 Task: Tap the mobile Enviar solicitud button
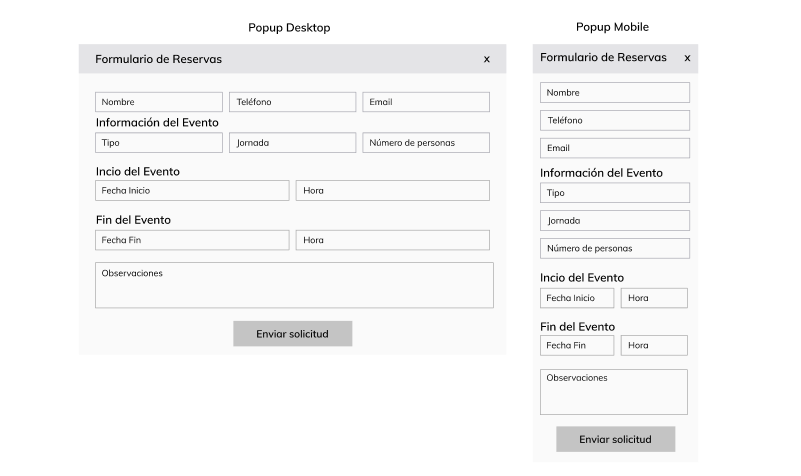point(616,439)
